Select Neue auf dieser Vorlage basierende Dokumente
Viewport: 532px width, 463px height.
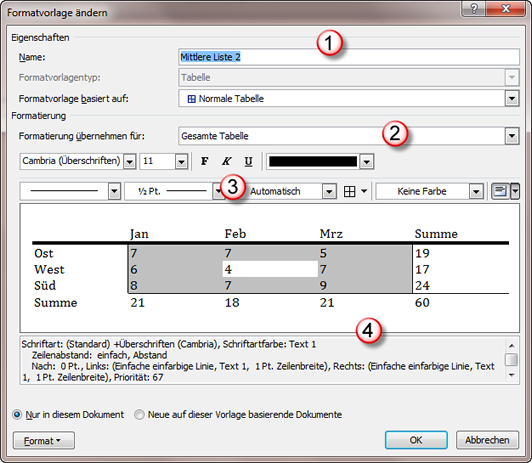[x=139, y=414]
